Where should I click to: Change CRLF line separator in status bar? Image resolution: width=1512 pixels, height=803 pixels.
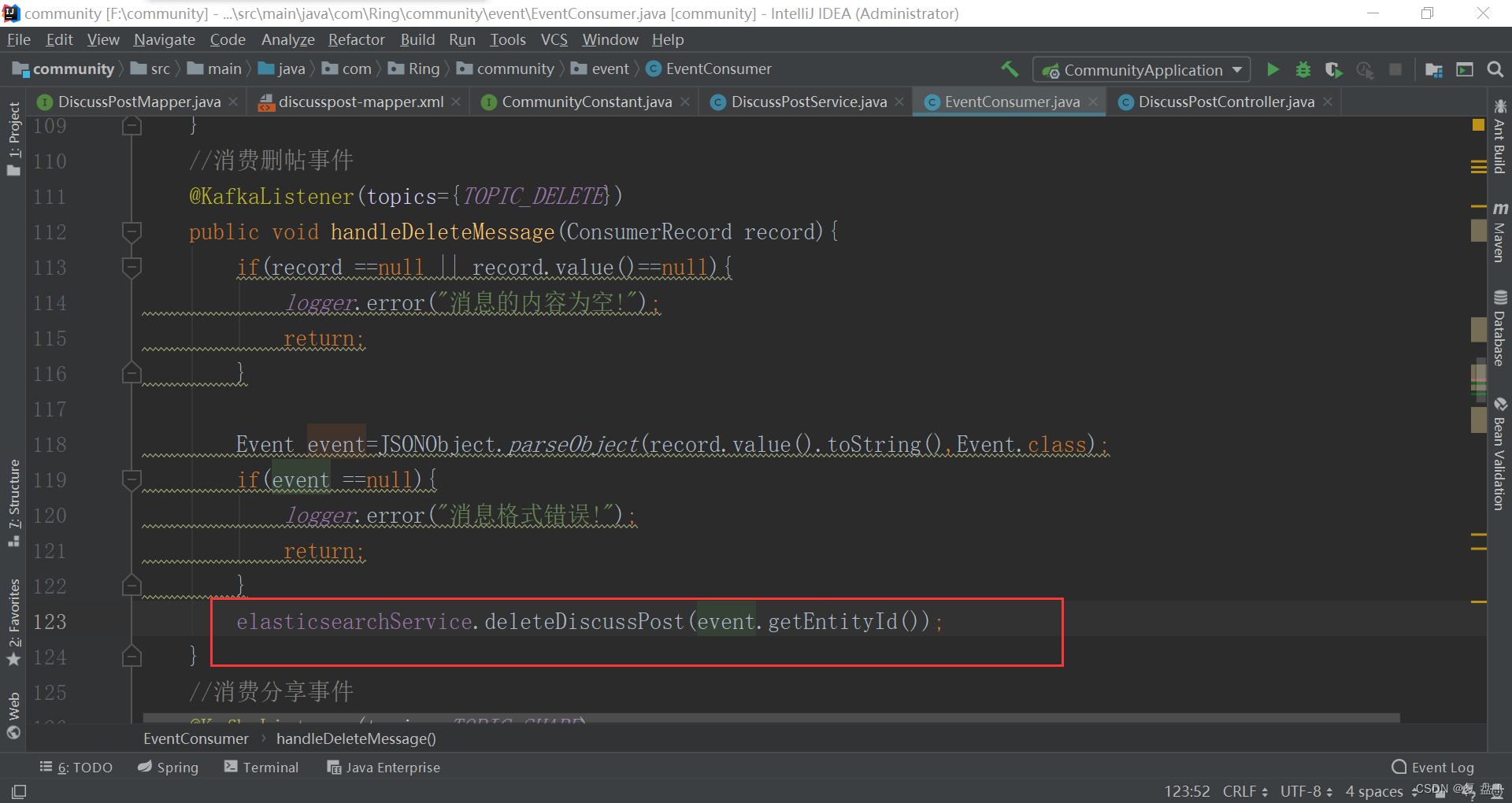click(1245, 791)
